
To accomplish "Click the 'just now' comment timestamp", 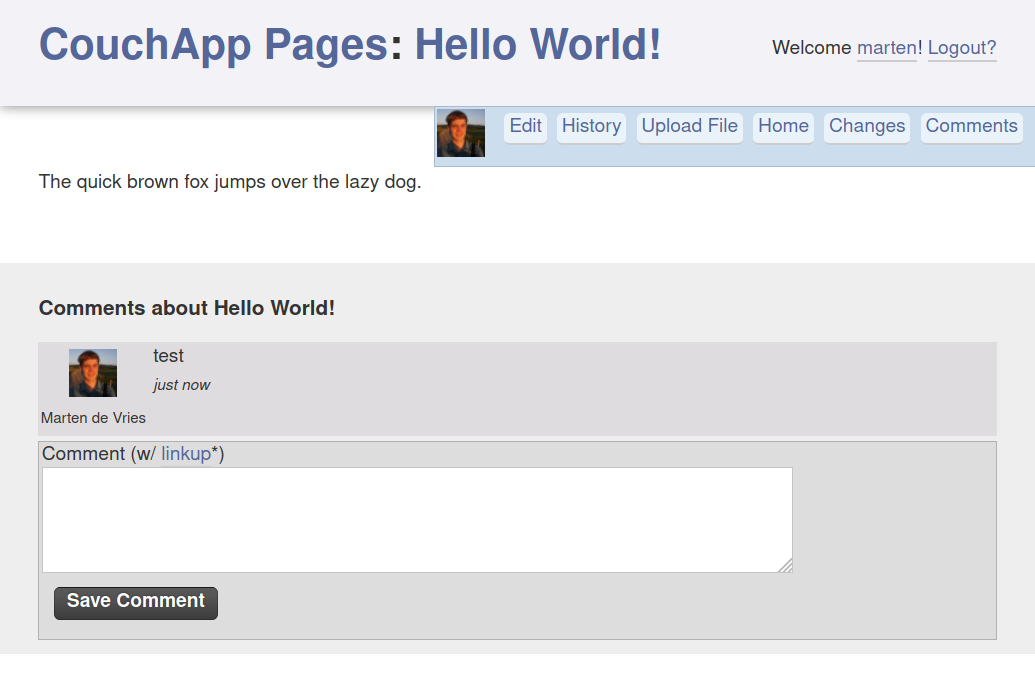I will coord(182,385).
